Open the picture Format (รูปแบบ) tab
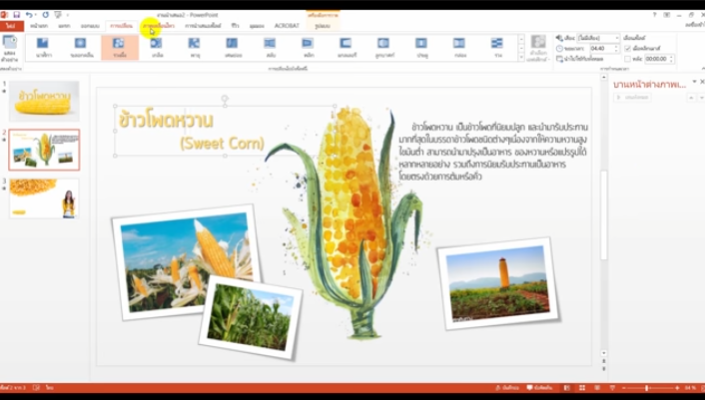 (322, 26)
